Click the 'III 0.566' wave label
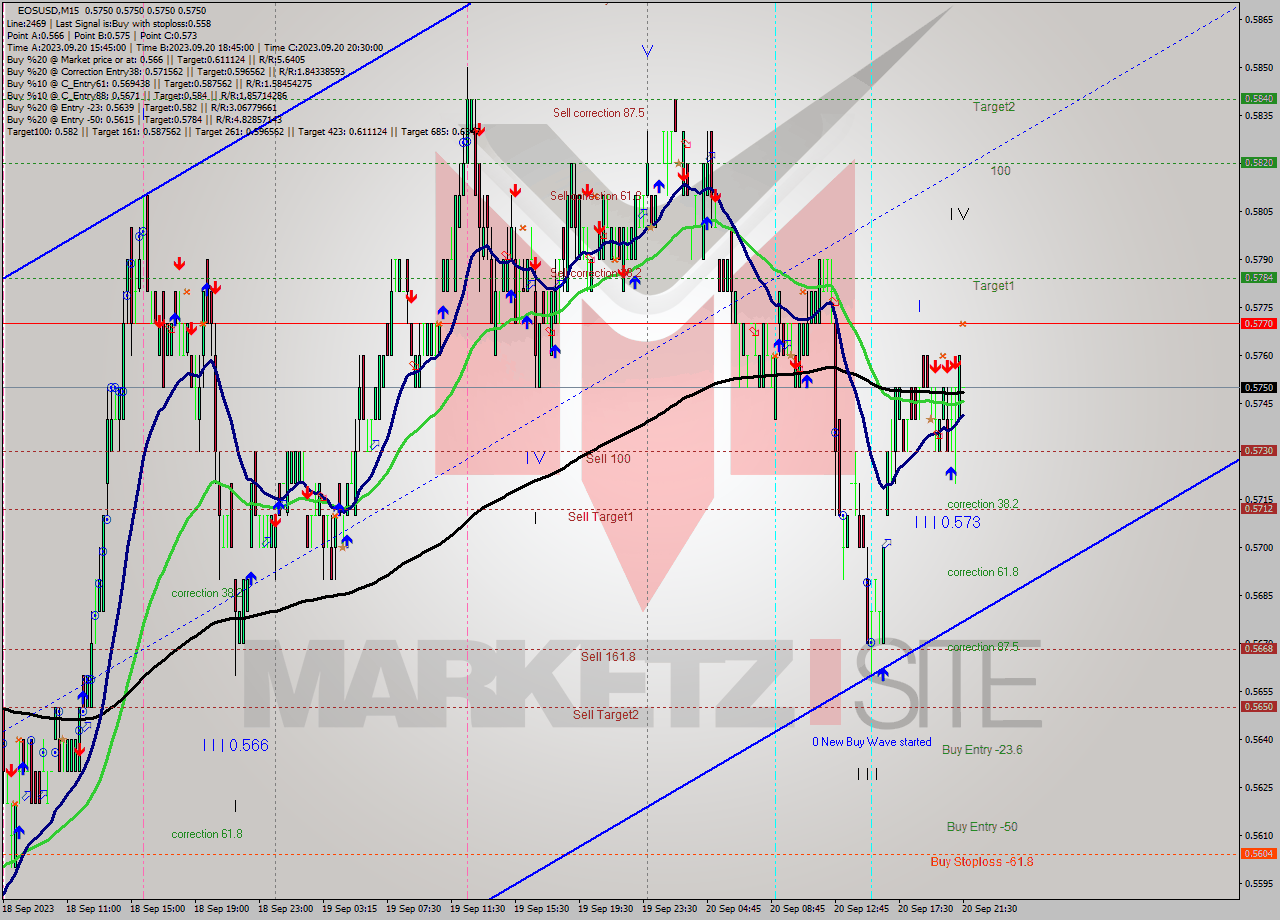This screenshot has height=920, width=1280. [235, 745]
